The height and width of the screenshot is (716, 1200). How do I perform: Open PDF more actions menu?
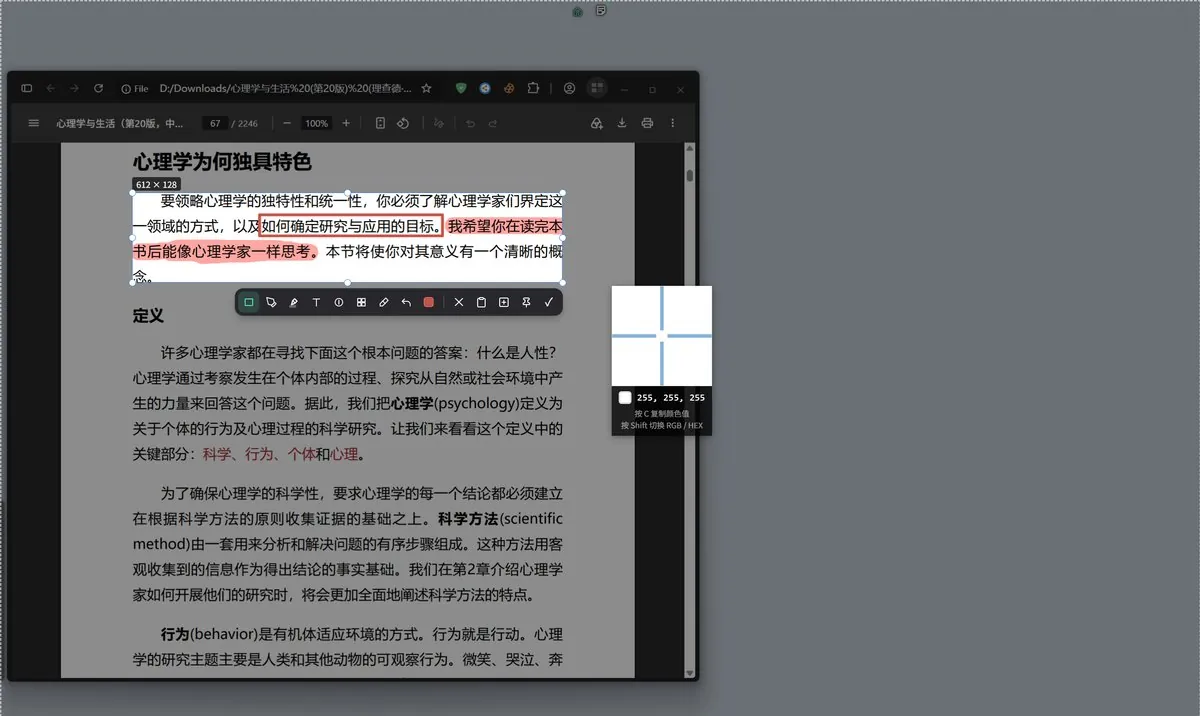point(672,123)
